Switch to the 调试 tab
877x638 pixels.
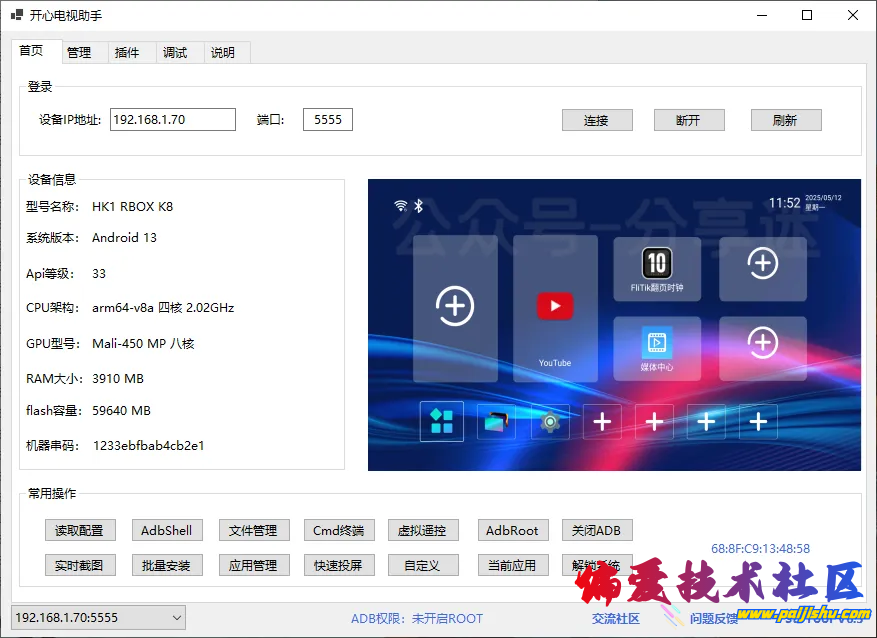tap(175, 53)
